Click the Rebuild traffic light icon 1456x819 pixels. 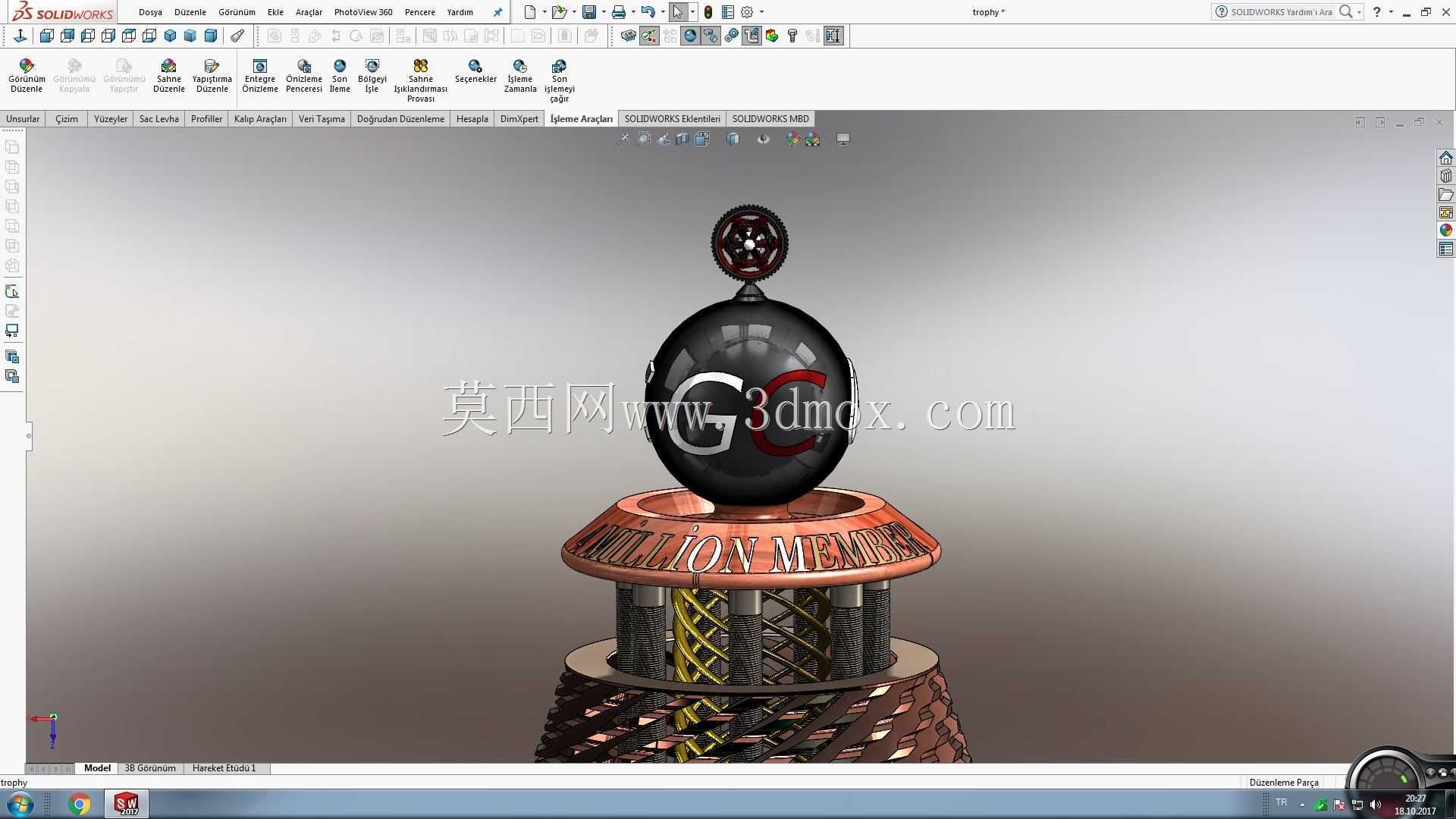[x=708, y=12]
